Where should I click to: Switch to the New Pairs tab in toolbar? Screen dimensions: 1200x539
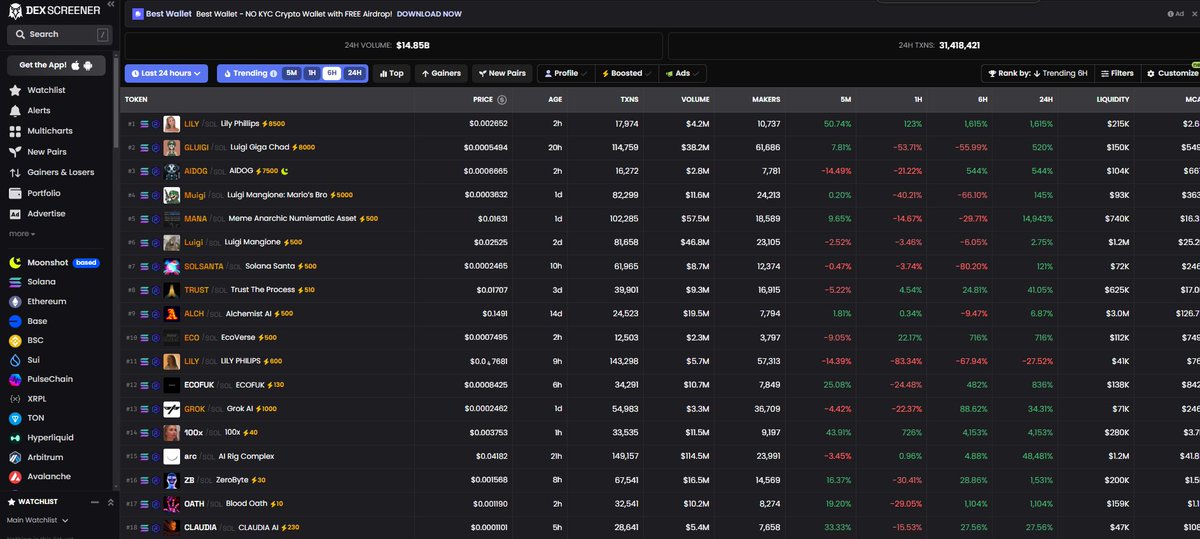click(502, 73)
